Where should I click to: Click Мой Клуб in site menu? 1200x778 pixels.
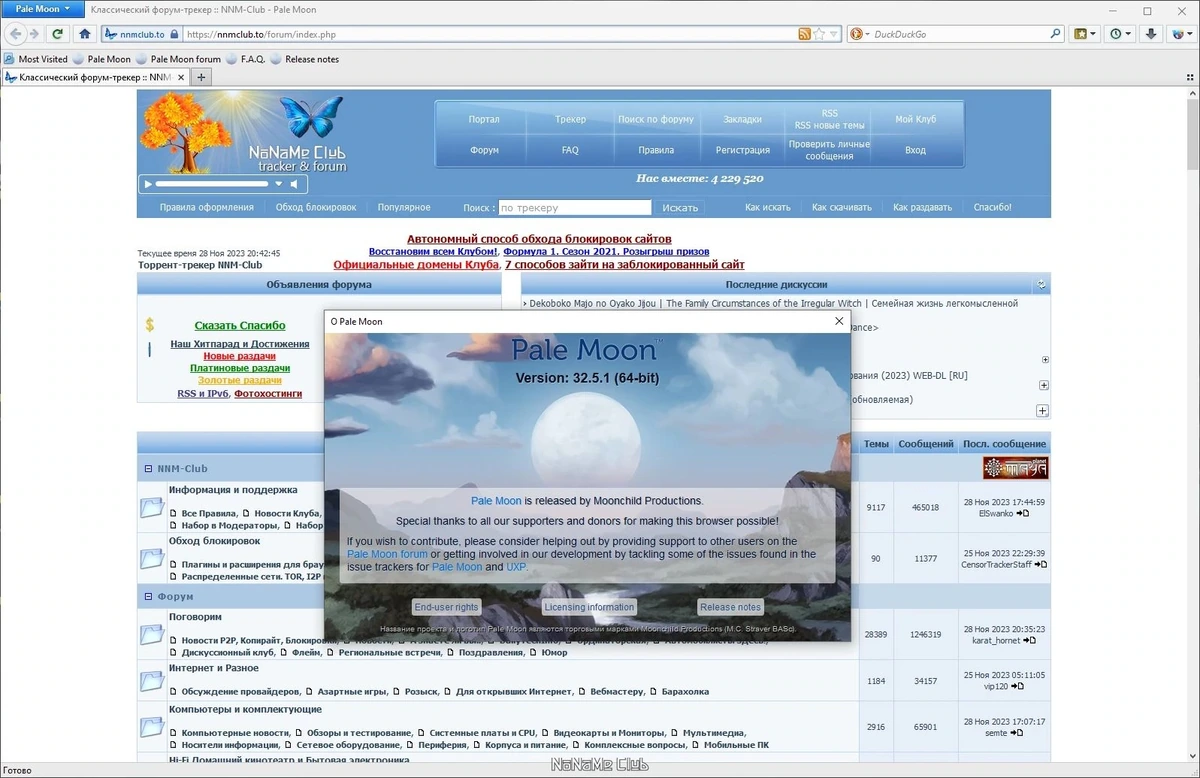(916, 119)
